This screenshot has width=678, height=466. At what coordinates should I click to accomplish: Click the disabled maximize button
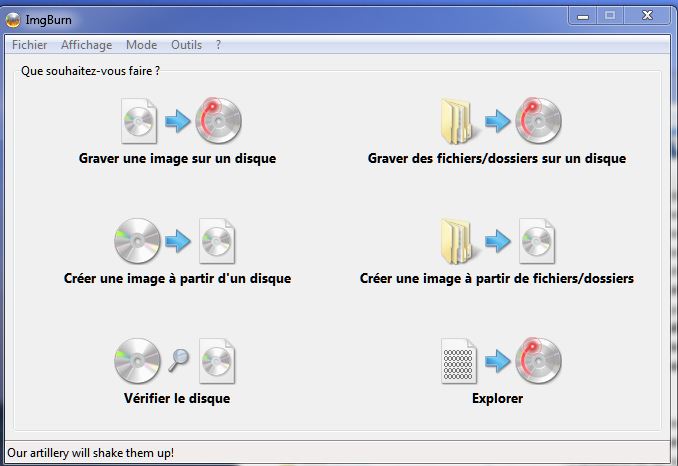[610, 16]
